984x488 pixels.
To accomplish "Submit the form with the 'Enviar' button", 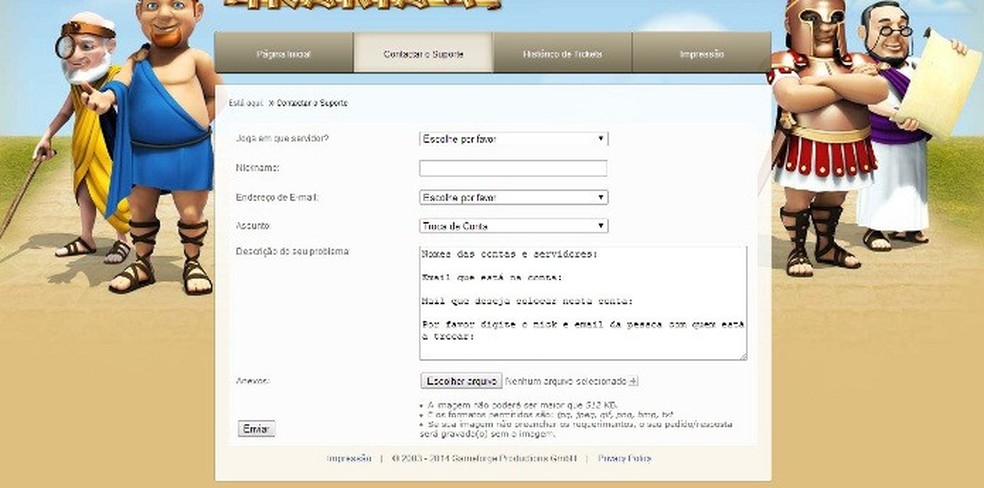I will pos(256,429).
